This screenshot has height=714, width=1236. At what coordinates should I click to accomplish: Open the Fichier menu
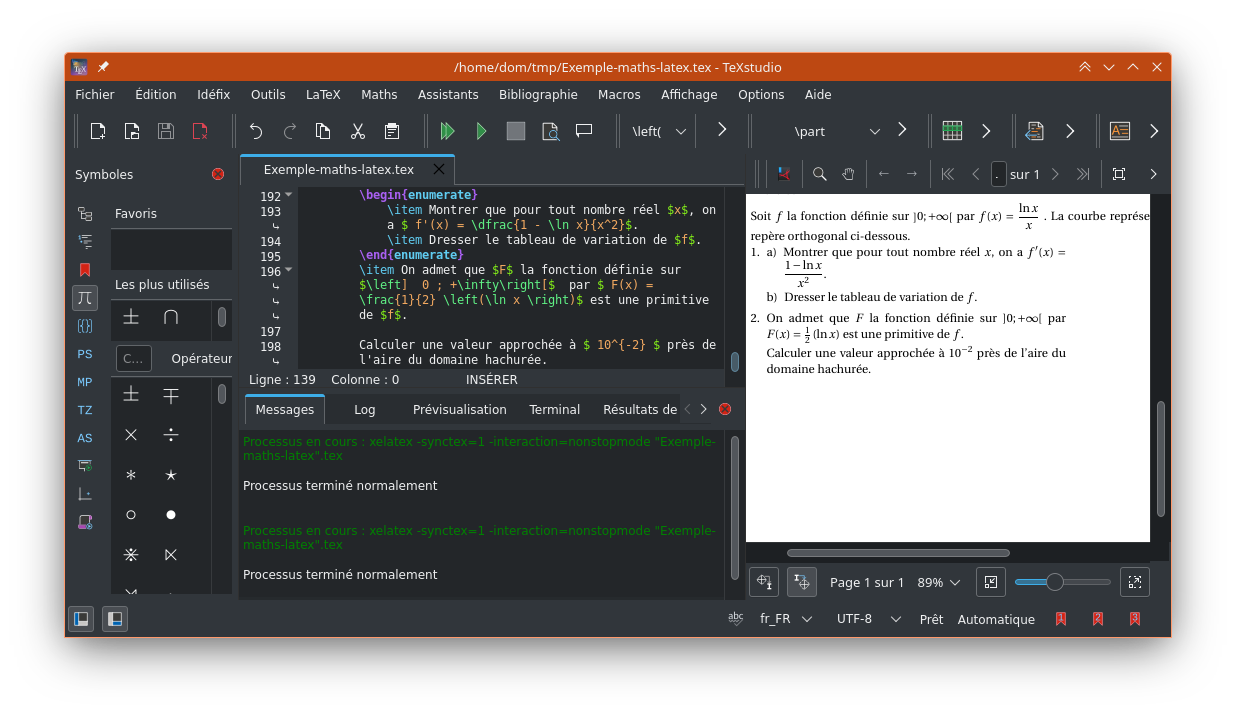pyautogui.click(x=95, y=94)
